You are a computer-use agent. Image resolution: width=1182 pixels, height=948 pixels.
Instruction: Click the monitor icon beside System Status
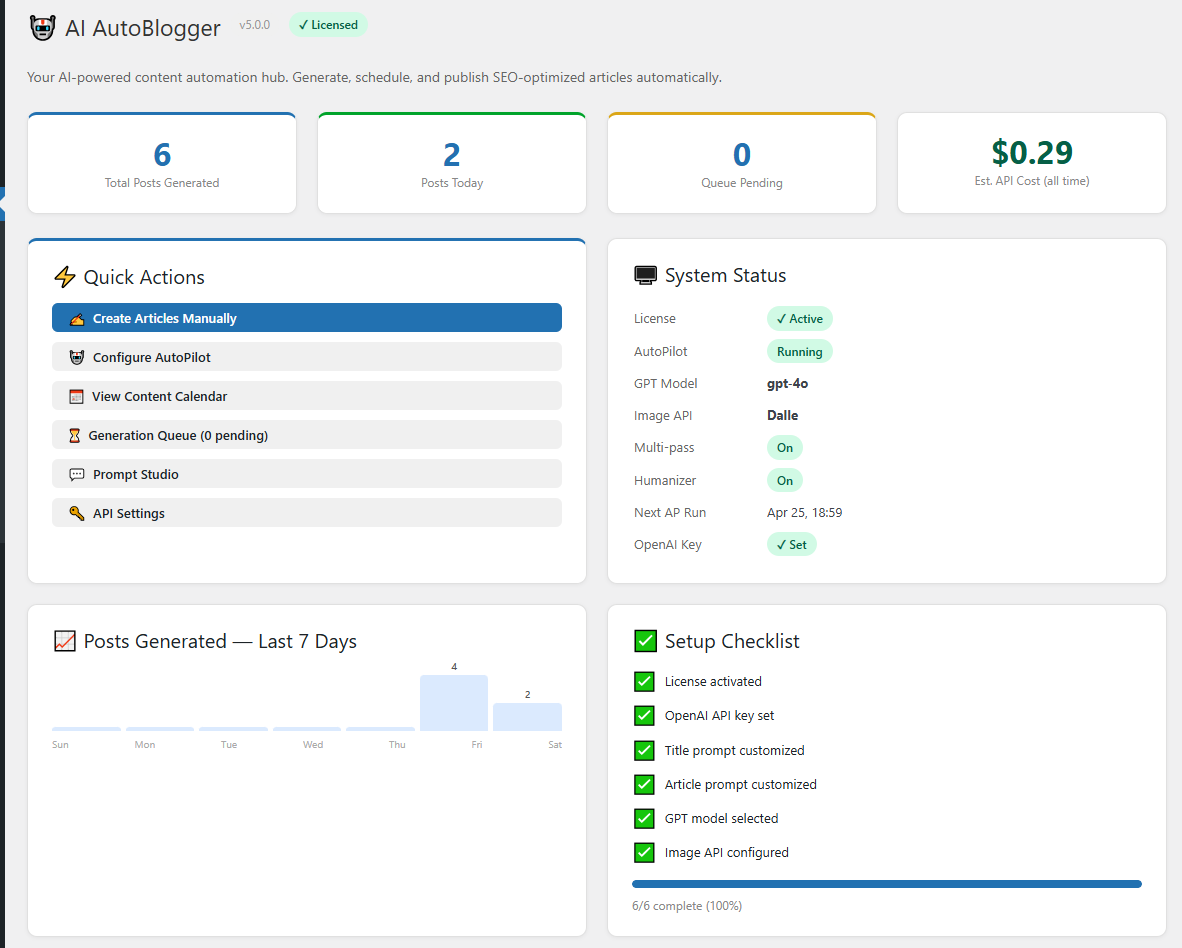[x=645, y=276]
